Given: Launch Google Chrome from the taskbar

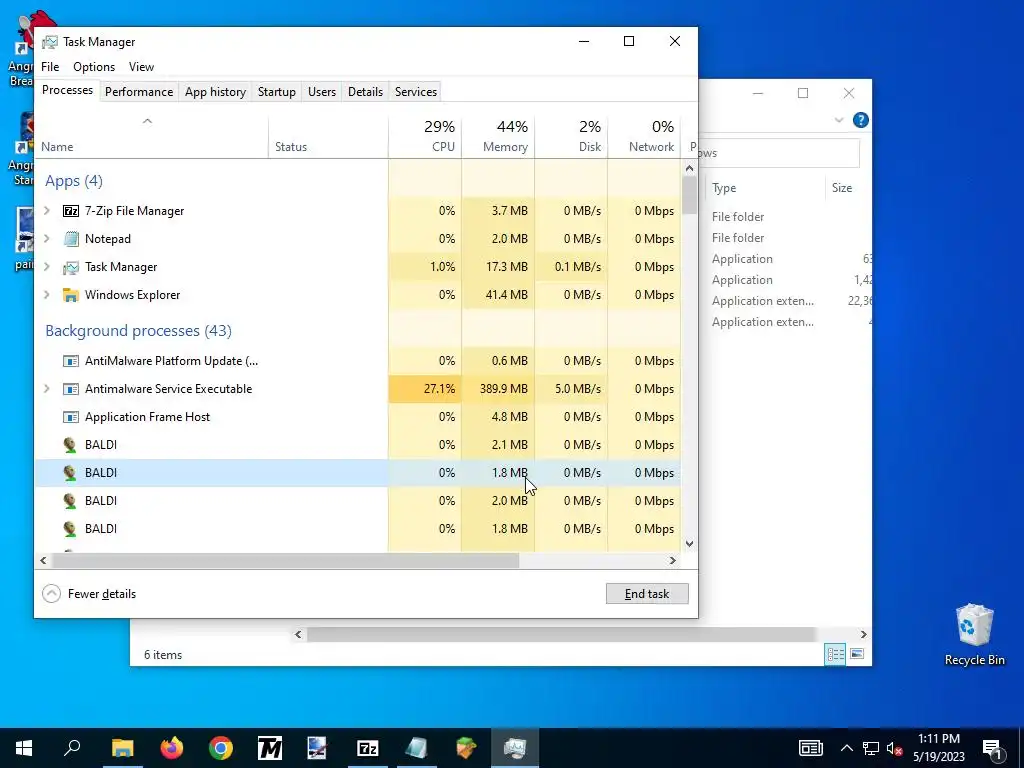Looking at the screenshot, I should click(x=221, y=748).
